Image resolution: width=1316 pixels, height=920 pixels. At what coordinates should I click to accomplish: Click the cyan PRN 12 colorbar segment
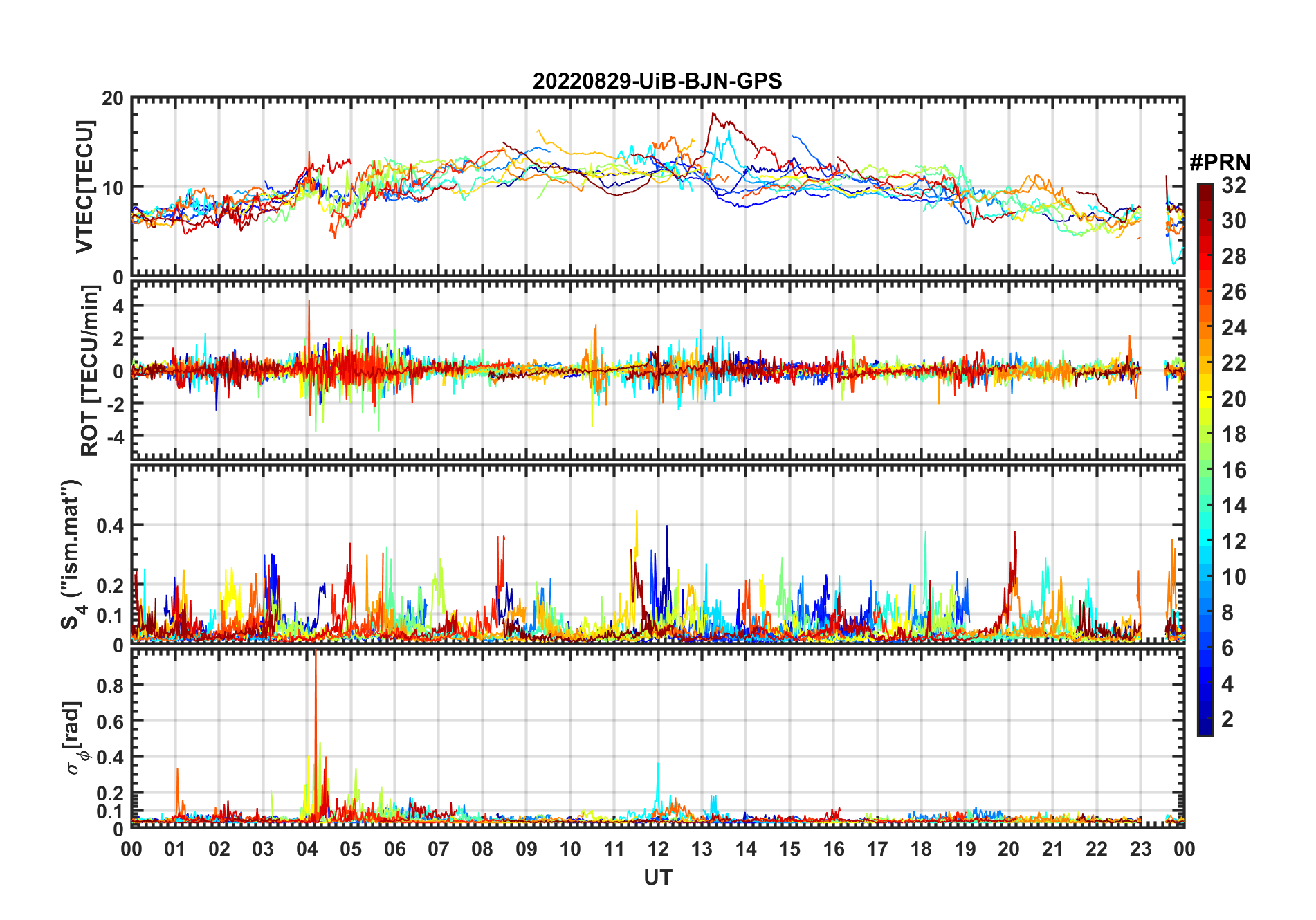click(x=1205, y=542)
